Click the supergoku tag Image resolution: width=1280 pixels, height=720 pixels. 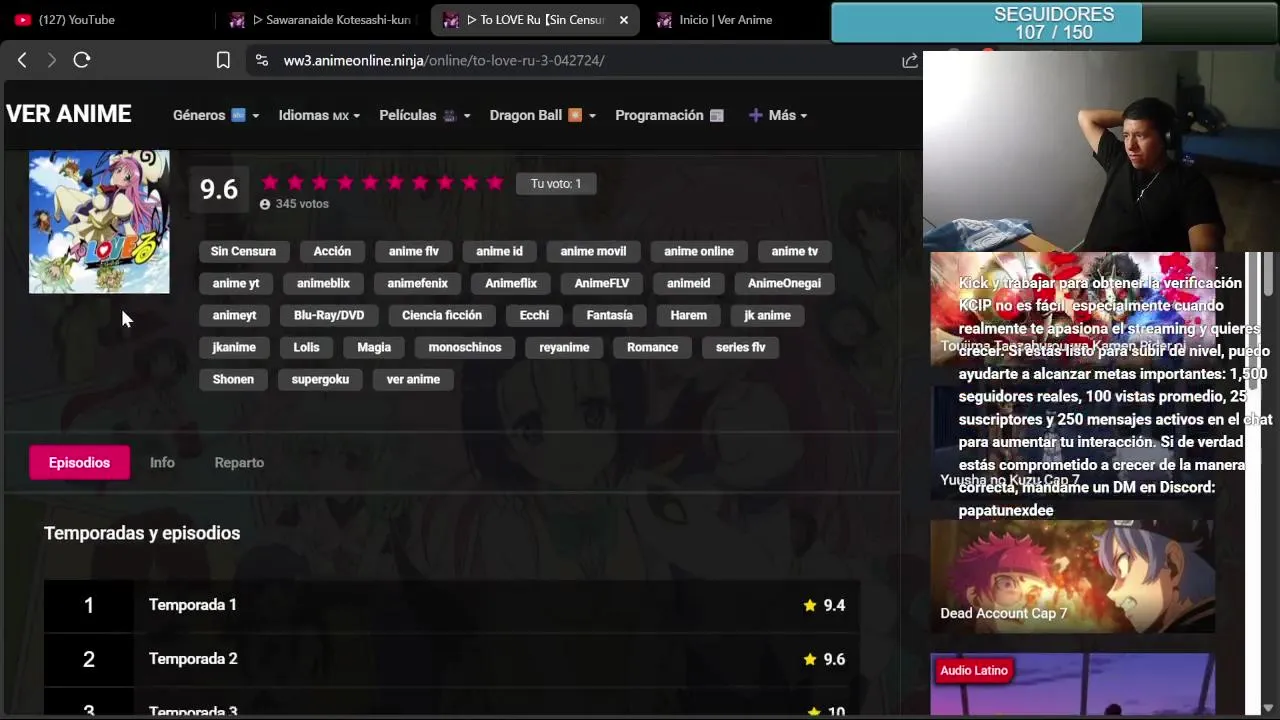point(320,379)
